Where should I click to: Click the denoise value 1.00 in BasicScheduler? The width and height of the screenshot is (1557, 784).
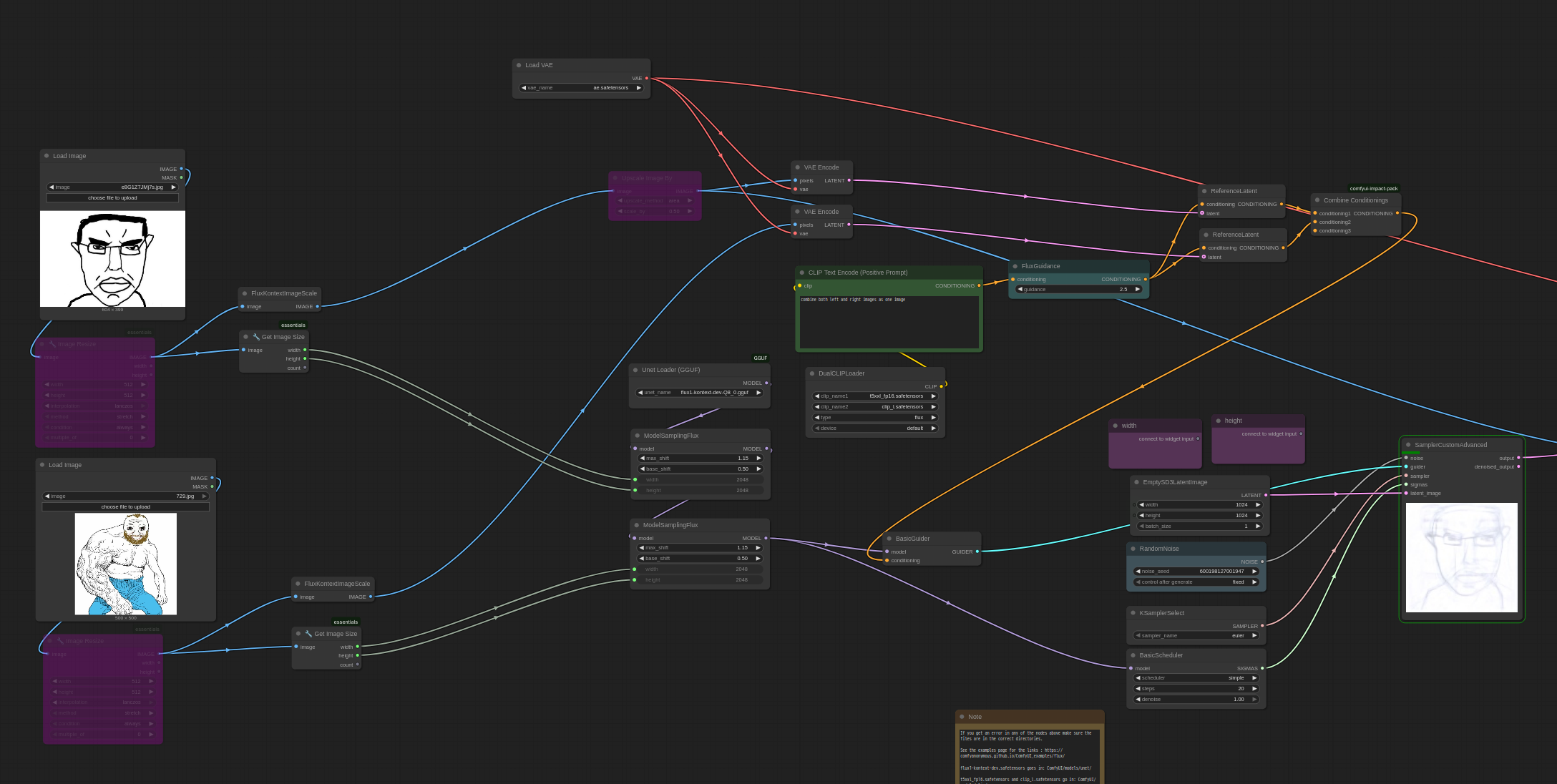pos(1239,700)
